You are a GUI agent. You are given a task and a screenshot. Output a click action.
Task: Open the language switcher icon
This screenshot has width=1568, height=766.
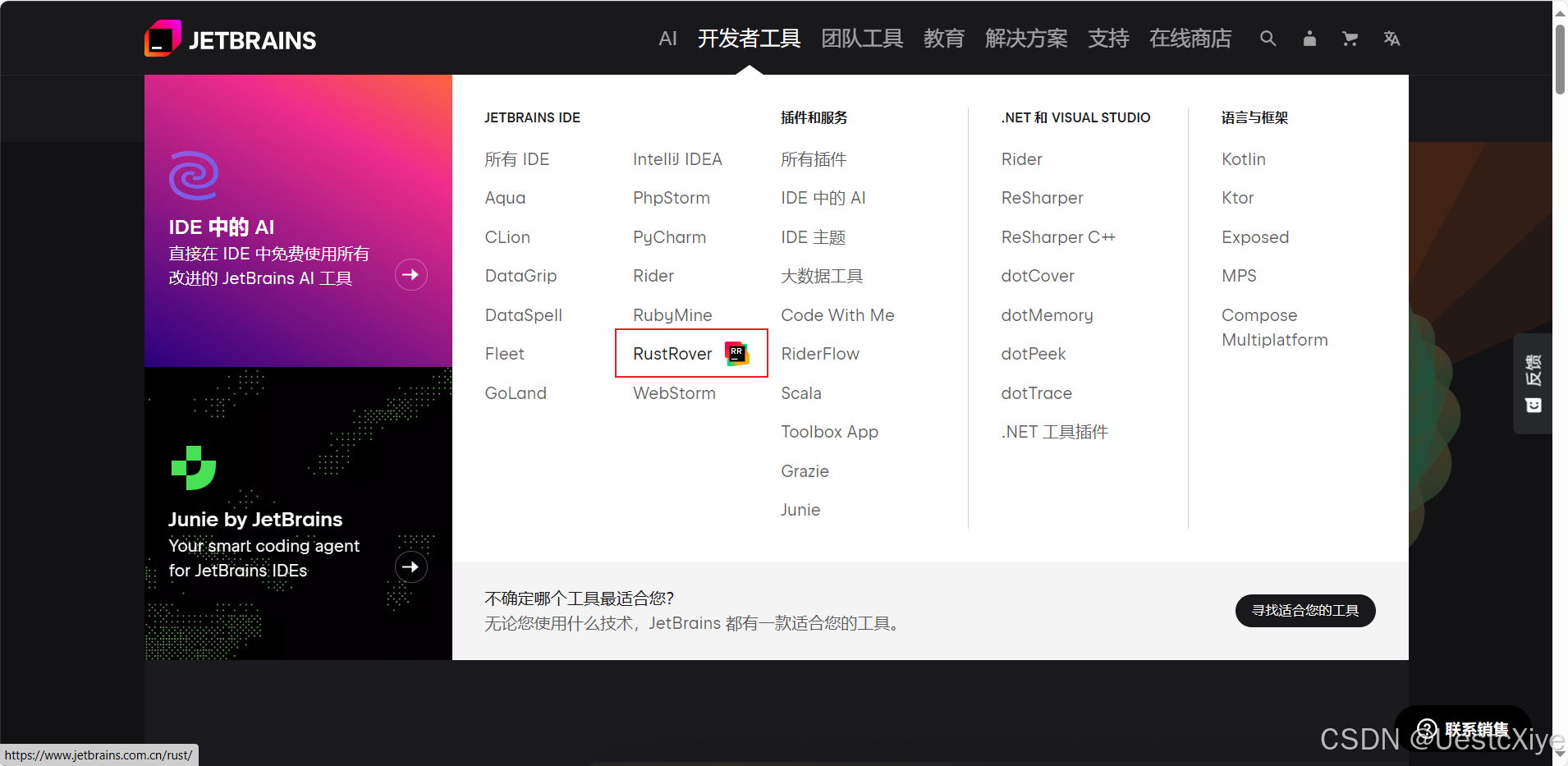pos(1391,39)
